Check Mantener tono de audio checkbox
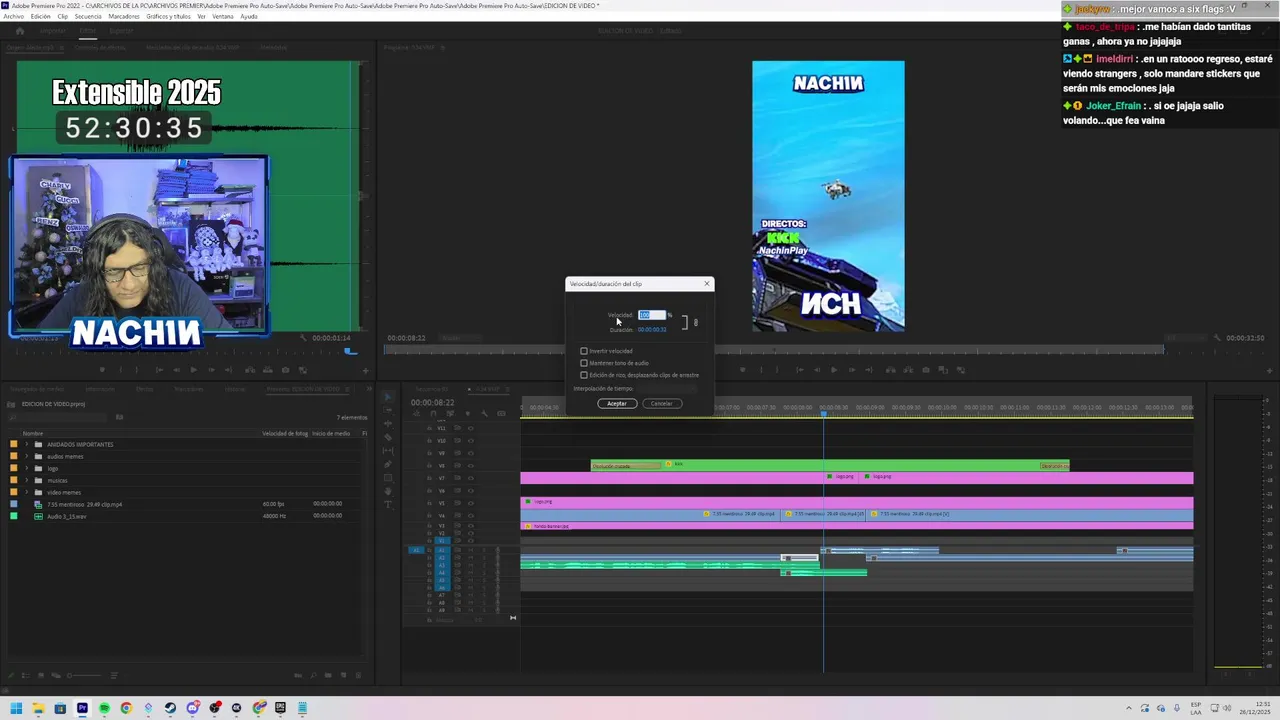Screen dimensions: 1280x720 (584, 363)
